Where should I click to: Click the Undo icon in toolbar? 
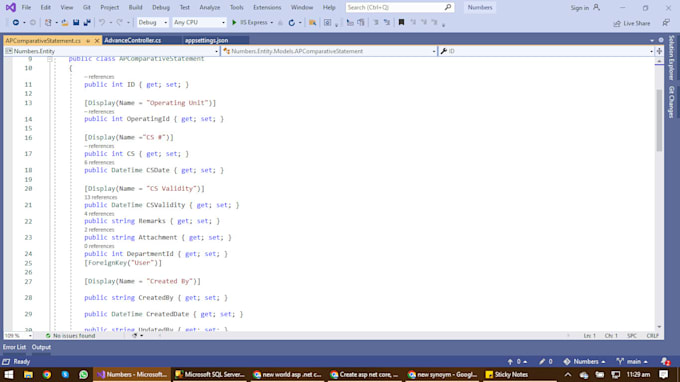point(102,23)
